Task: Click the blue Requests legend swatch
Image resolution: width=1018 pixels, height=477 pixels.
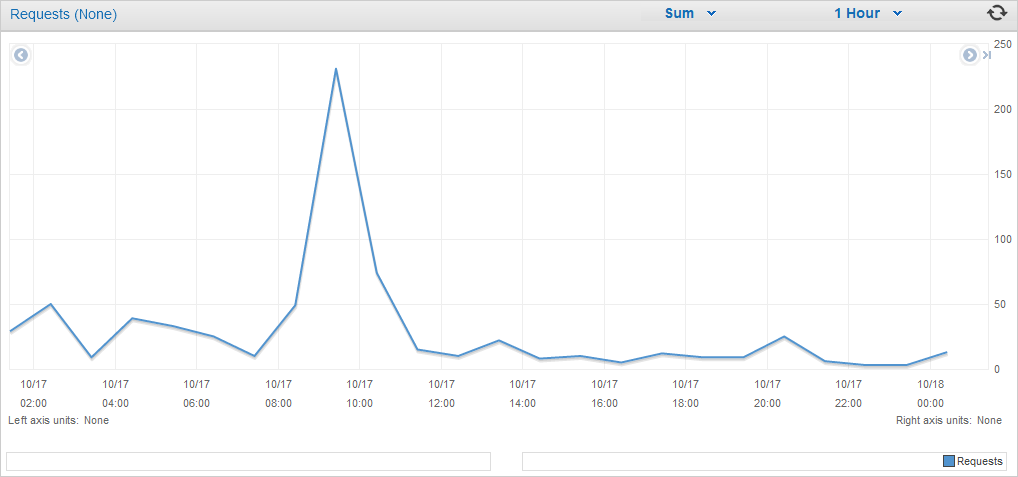Action: coord(949,461)
